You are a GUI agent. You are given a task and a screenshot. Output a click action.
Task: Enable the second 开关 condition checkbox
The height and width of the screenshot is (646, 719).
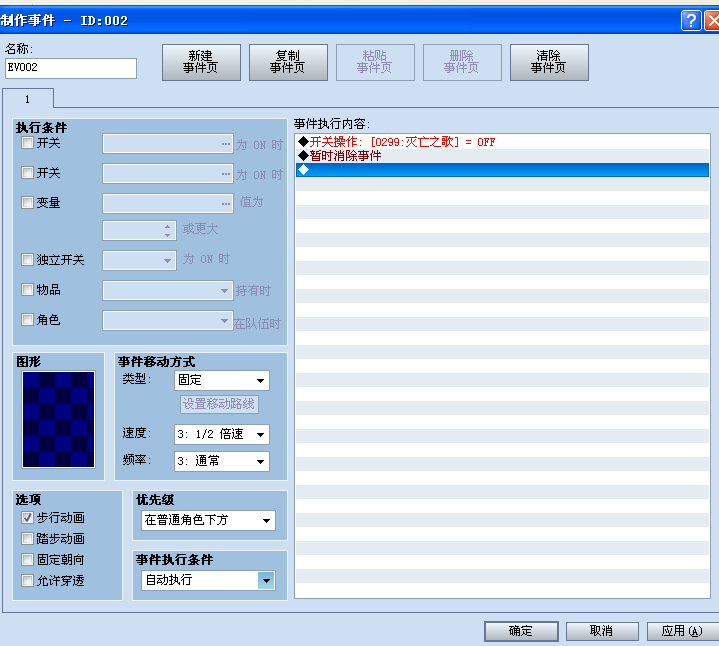point(28,172)
